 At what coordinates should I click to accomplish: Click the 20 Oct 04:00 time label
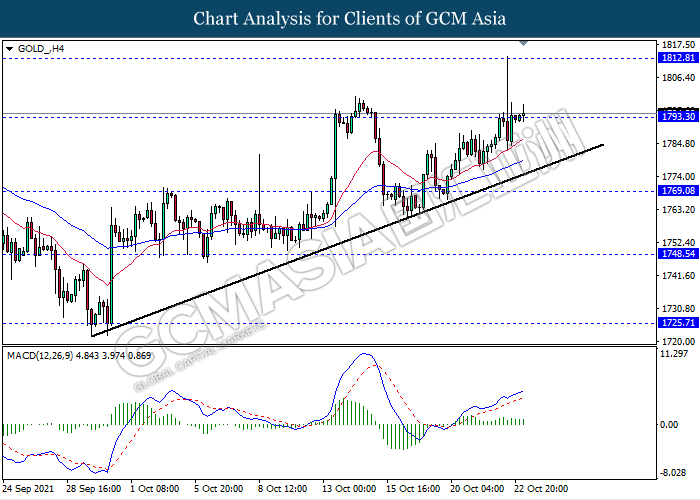[x=477, y=489]
